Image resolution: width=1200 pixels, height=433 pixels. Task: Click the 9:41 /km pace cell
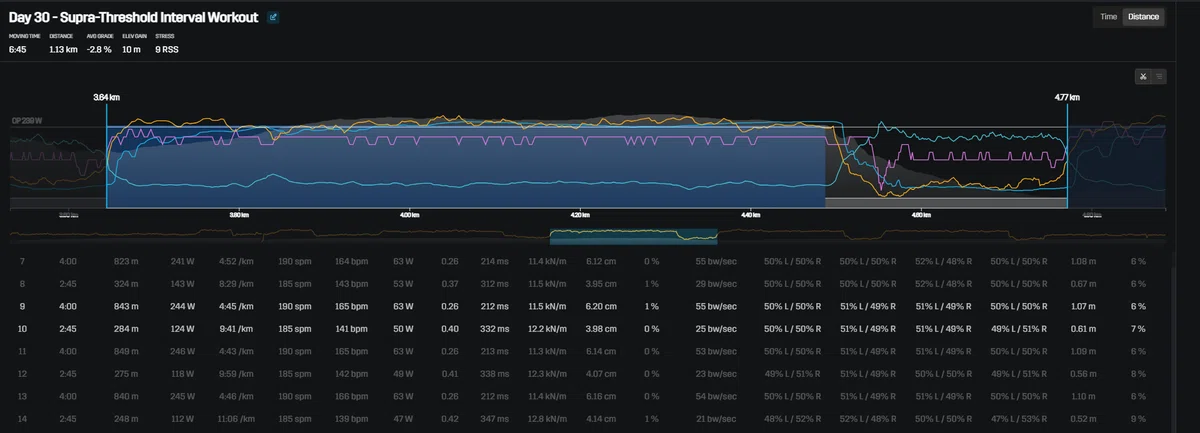click(237, 329)
